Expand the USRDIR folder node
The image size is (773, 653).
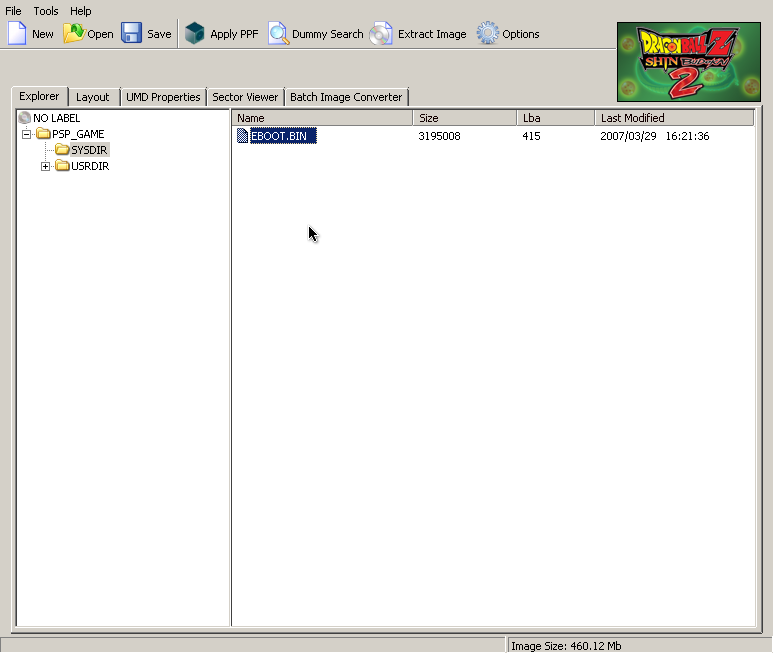pos(45,166)
